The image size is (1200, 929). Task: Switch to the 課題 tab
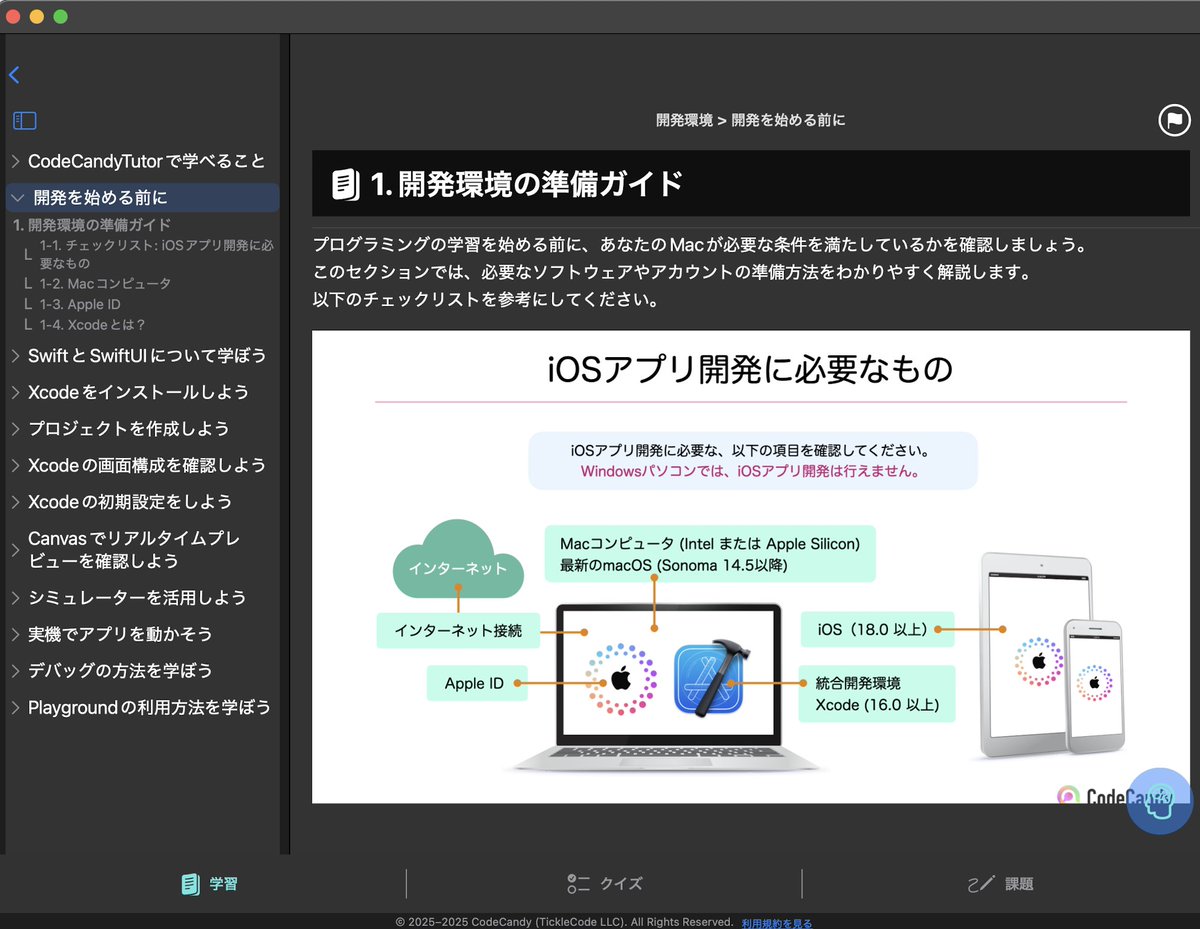coord(1000,884)
